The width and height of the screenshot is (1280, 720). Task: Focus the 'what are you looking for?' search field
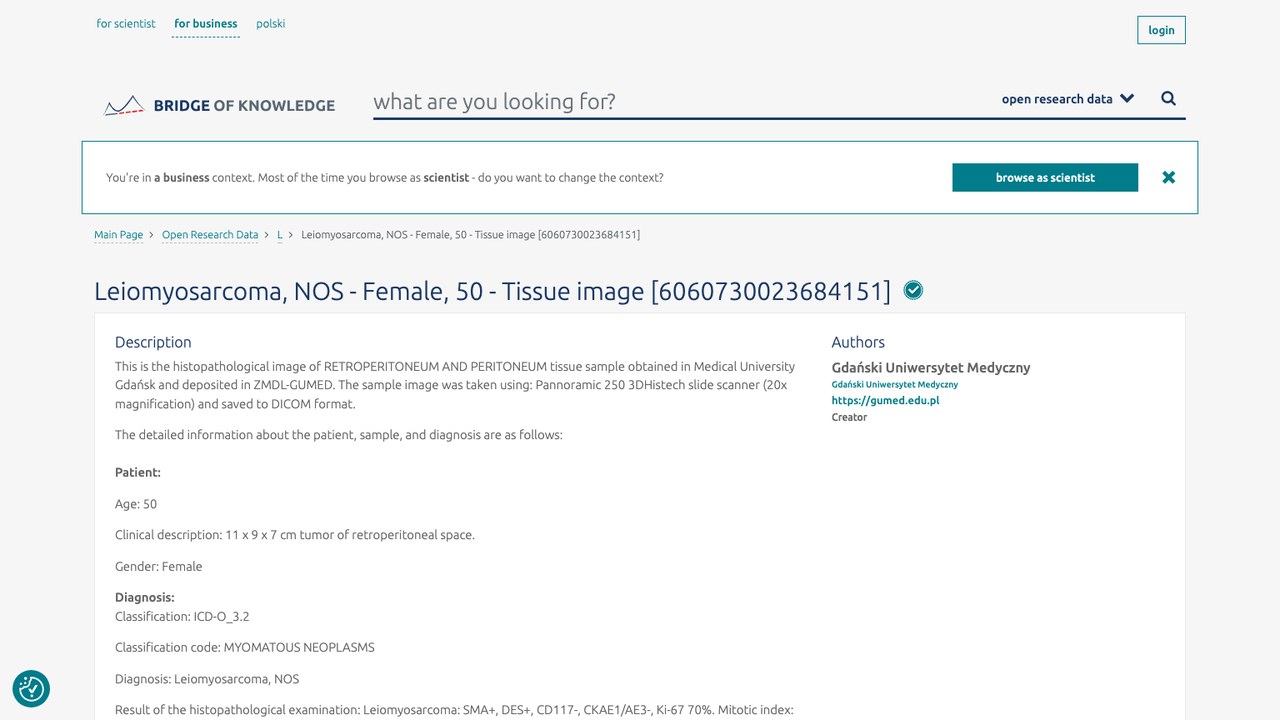point(680,101)
